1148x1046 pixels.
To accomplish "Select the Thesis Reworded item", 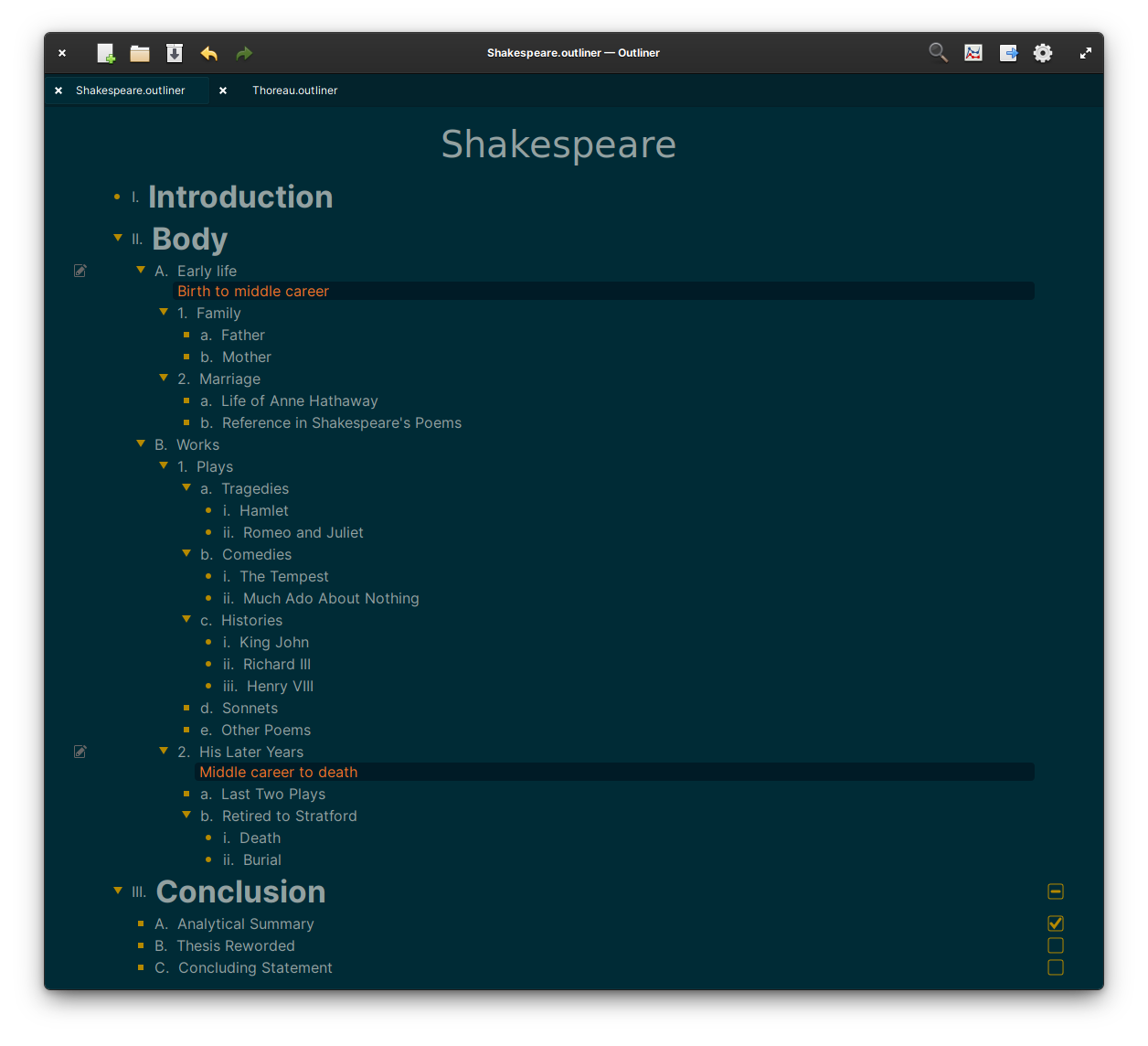I will click(x=236, y=946).
